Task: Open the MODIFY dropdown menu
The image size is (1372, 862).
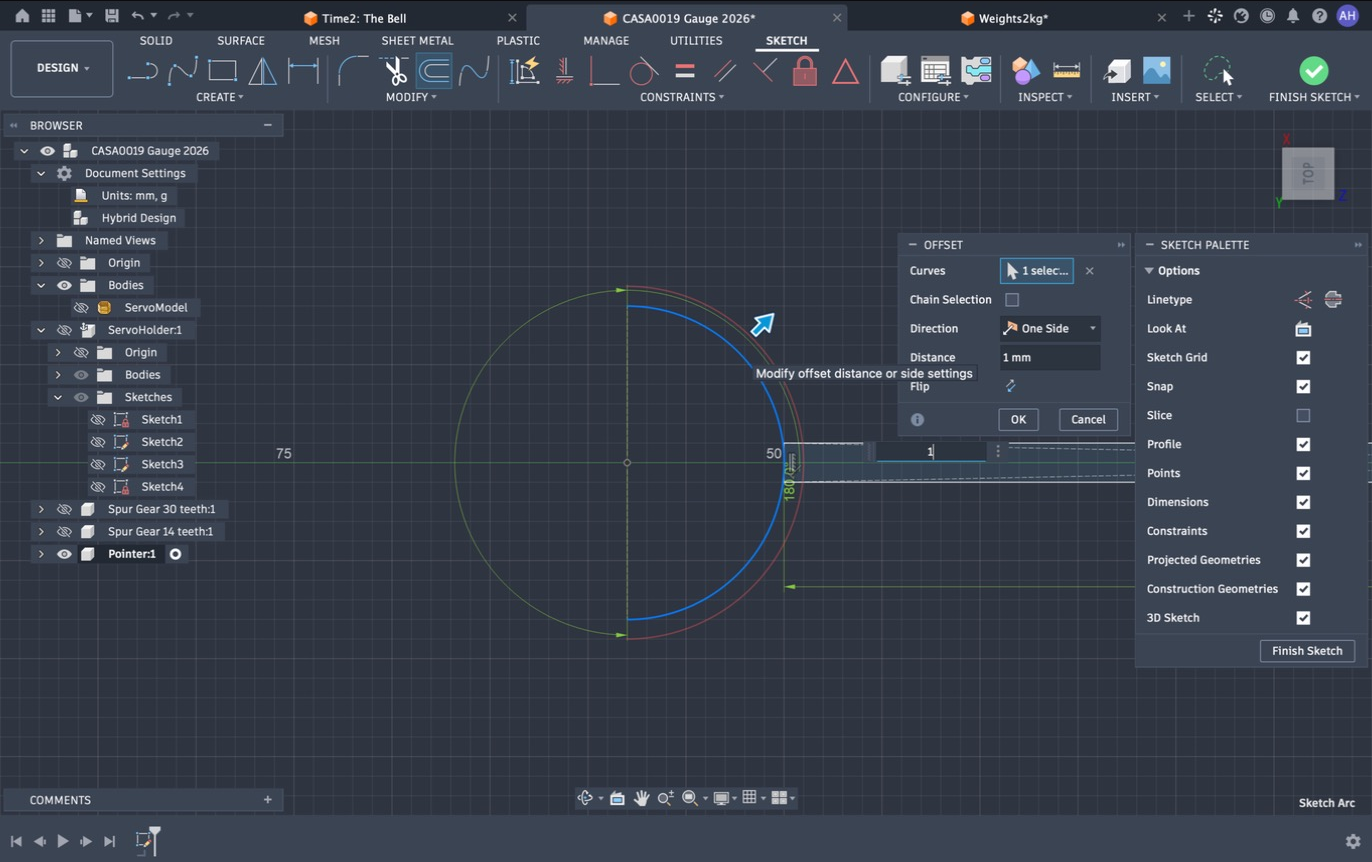Action: point(412,97)
